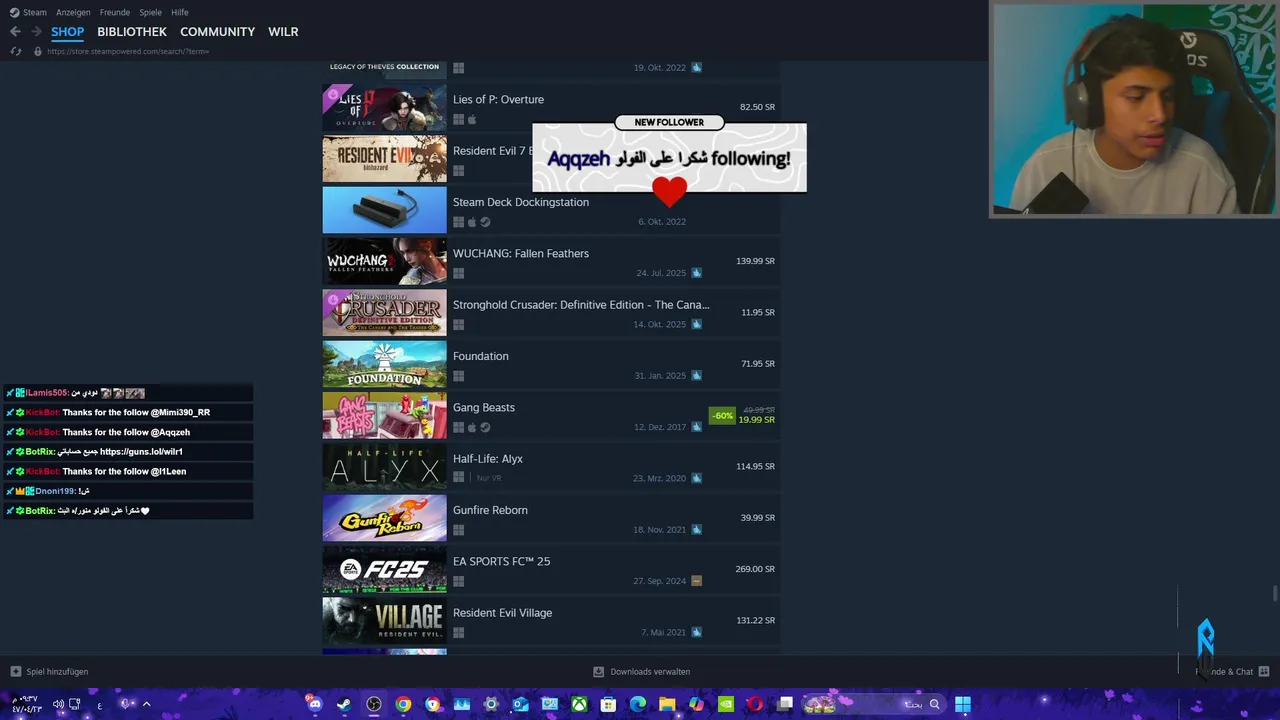Open the Steam Deck Dockingstation thumbnail
Screen dimensions: 1280x720
384,210
